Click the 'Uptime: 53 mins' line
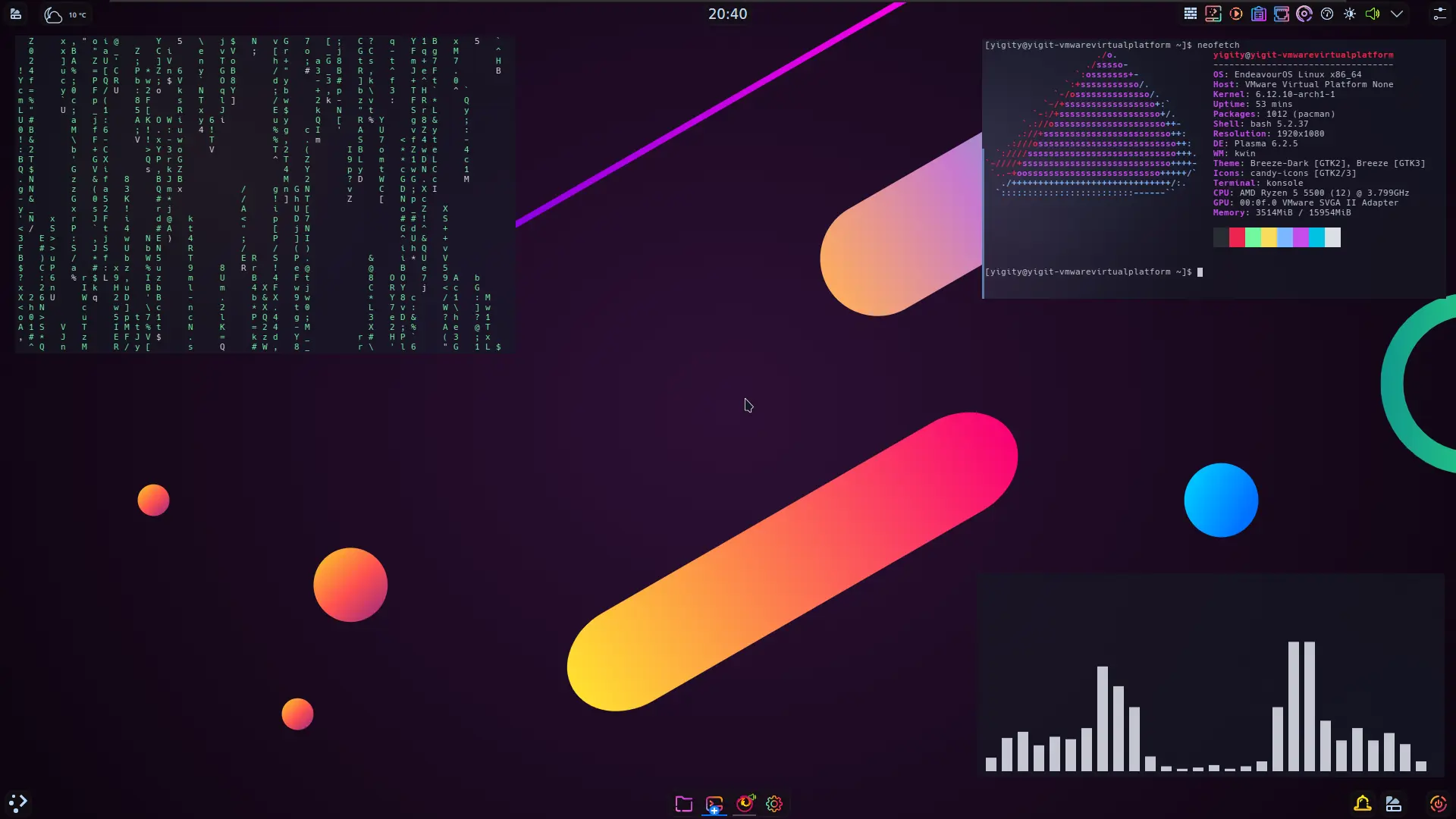1456x819 pixels. (1253, 104)
